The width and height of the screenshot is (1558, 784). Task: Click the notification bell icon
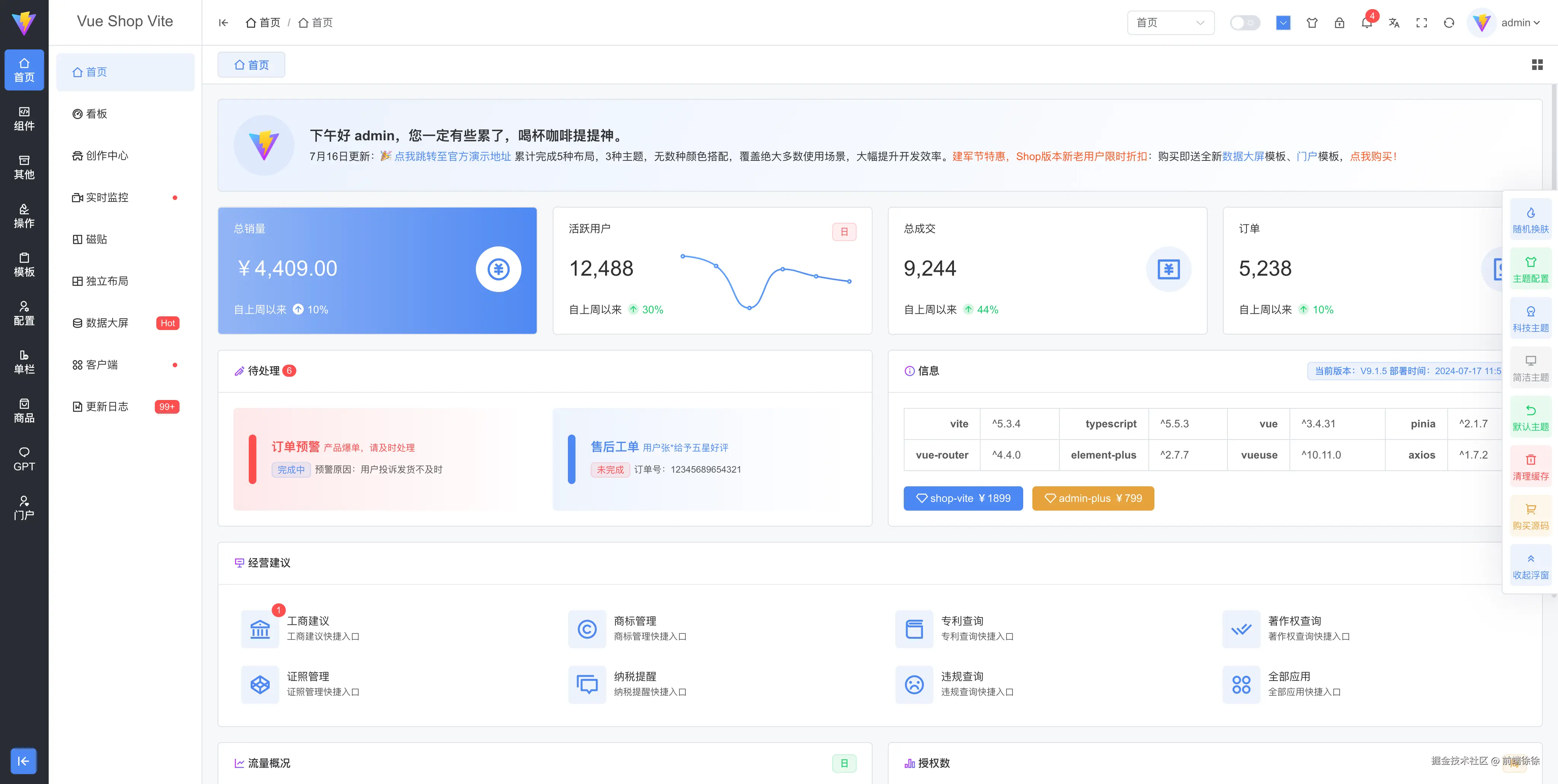click(1366, 23)
